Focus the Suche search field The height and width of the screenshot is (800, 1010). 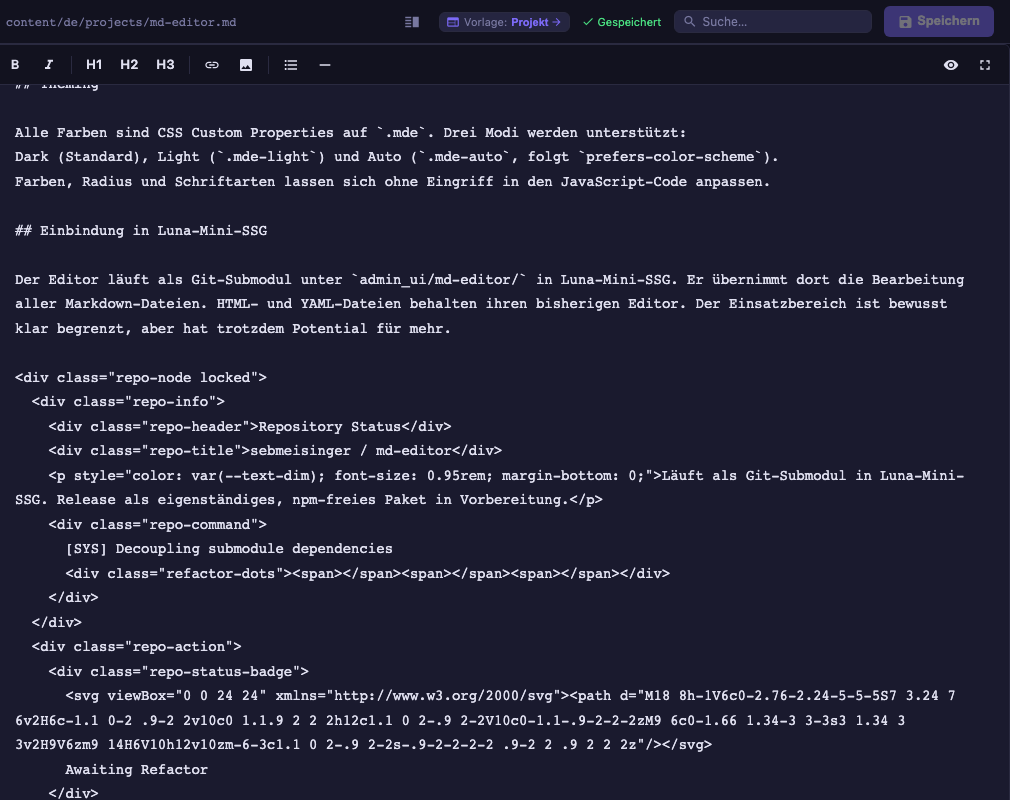click(773, 21)
